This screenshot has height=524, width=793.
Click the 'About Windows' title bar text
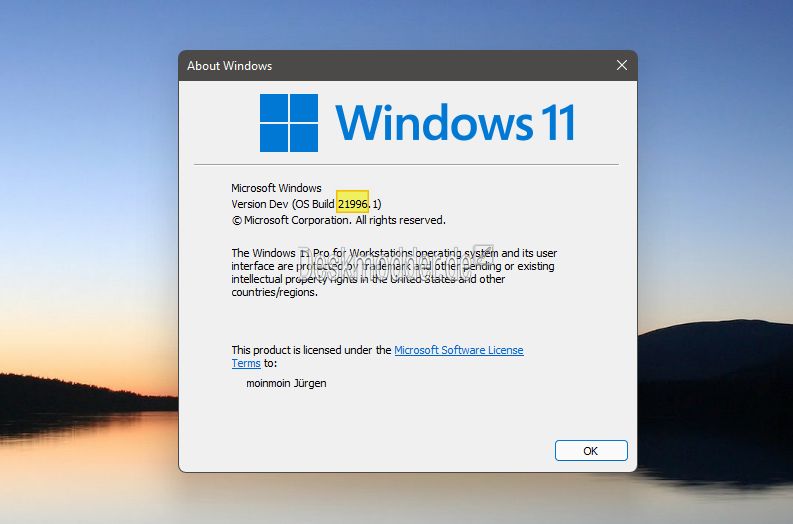point(230,66)
